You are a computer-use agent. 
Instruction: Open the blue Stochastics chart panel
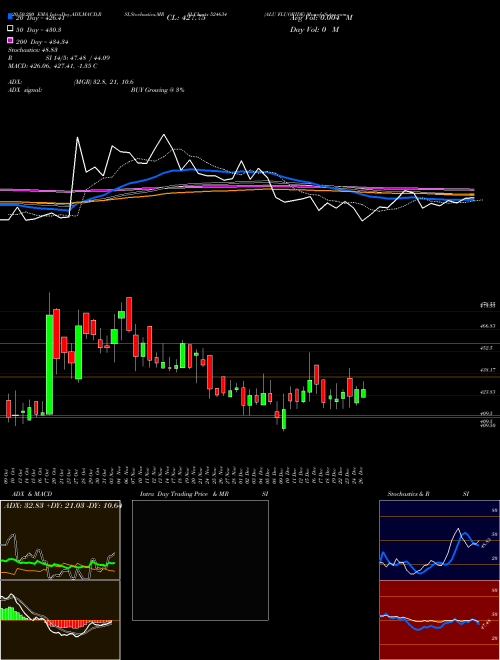pos(439,540)
